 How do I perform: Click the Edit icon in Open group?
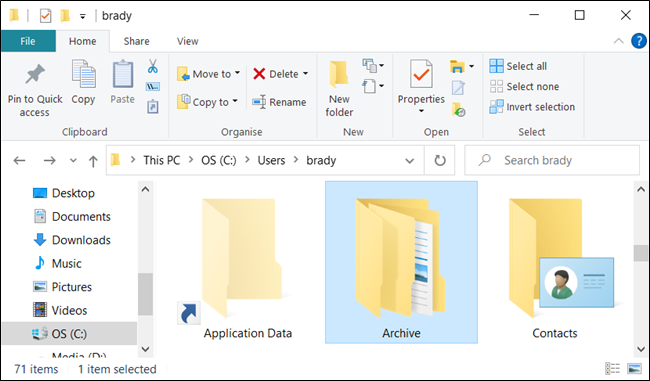pyautogui.click(x=458, y=87)
